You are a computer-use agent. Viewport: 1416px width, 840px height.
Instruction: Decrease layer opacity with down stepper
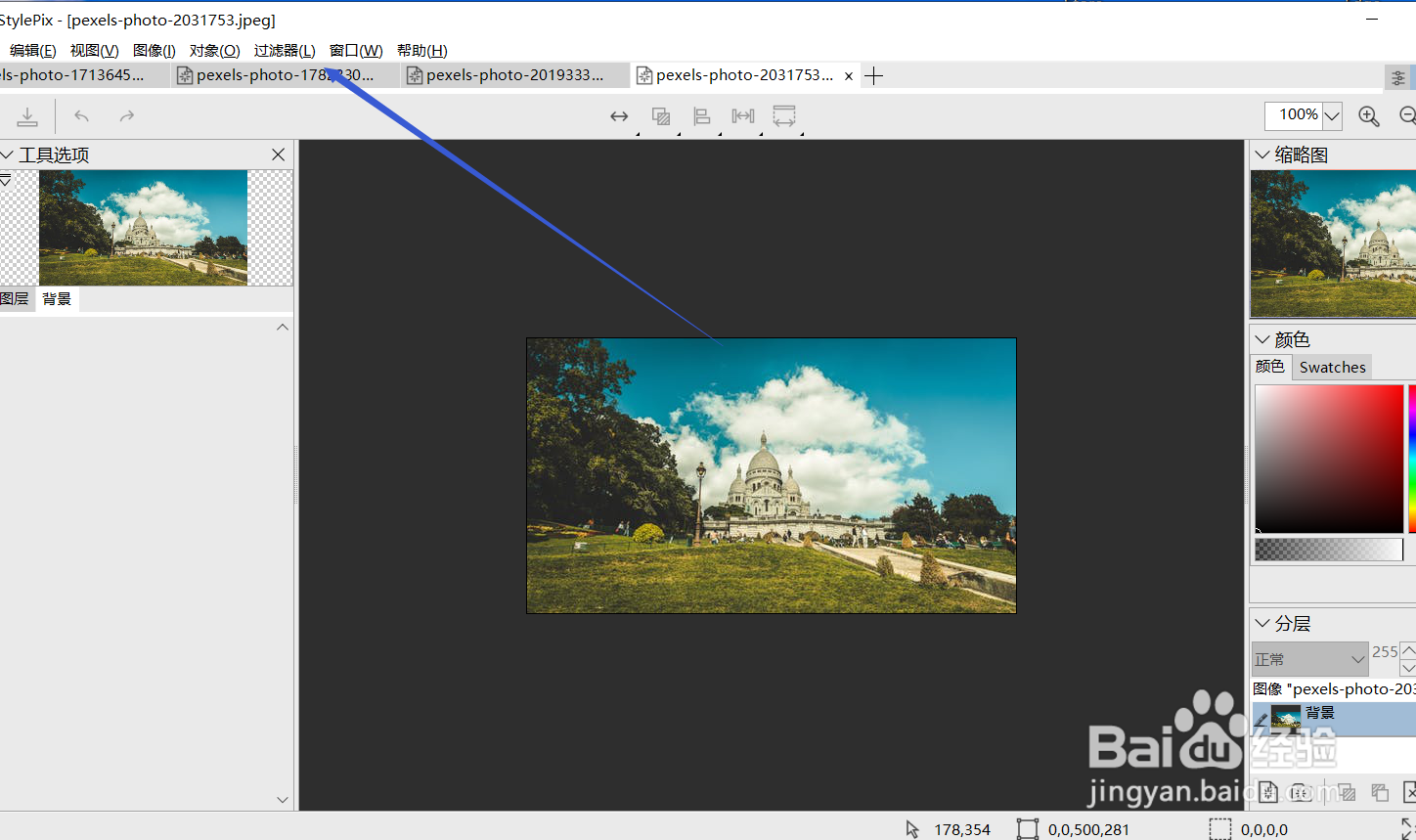point(1408,668)
